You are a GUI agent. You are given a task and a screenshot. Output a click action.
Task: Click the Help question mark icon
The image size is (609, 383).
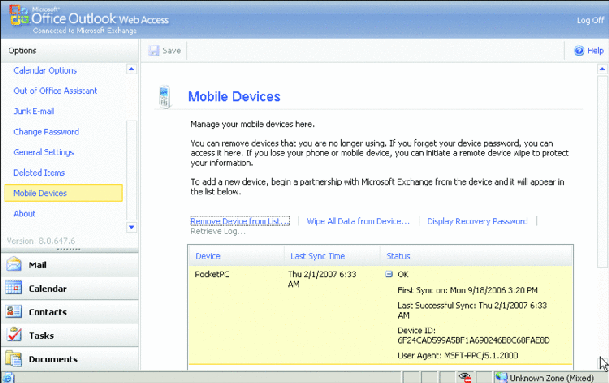pos(579,50)
